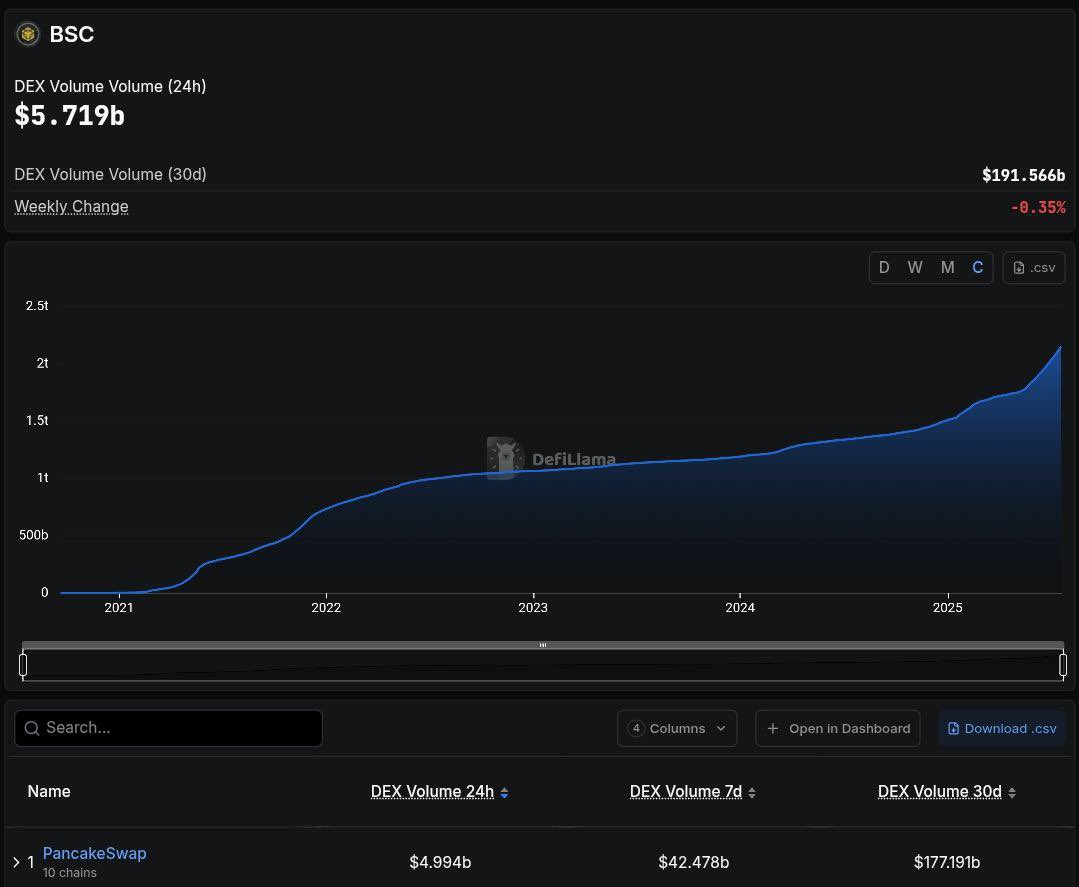This screenshot has width=1079, height=887.
Task: Sort by DEX Volume 24h column
Action: [x=432, y=792]
